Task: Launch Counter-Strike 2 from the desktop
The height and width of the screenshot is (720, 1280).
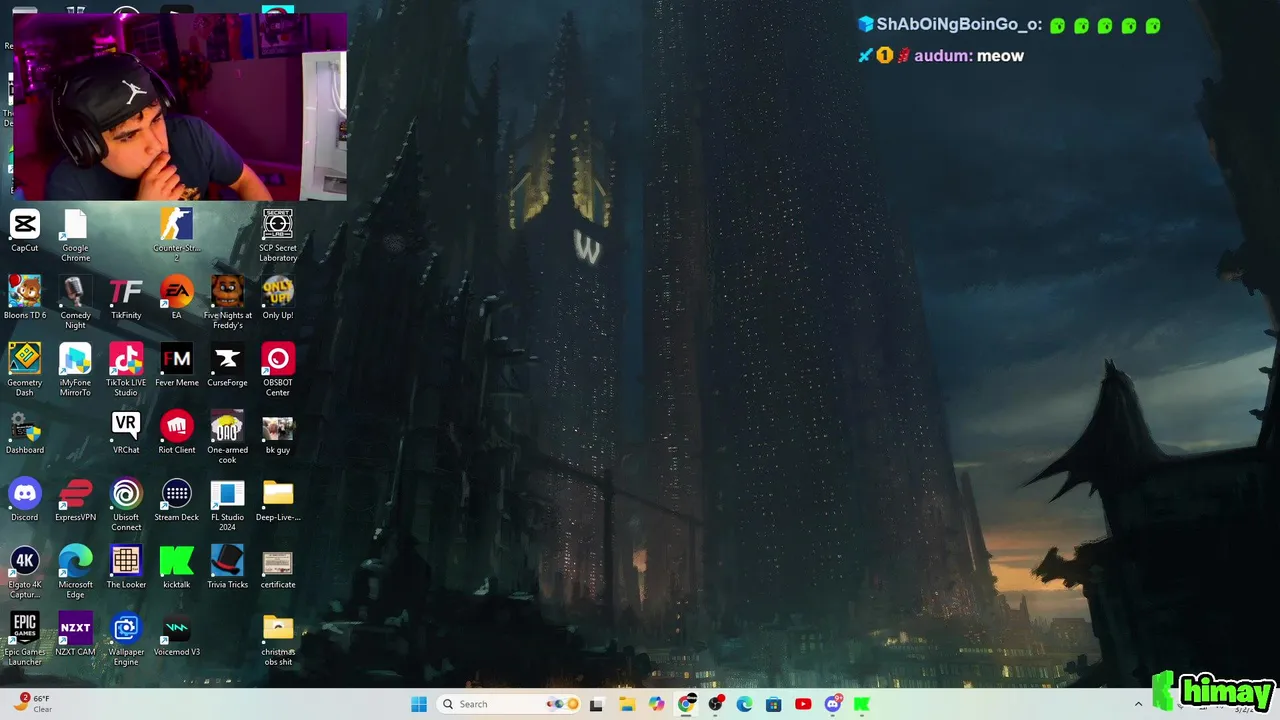Action: click(177, 236)
